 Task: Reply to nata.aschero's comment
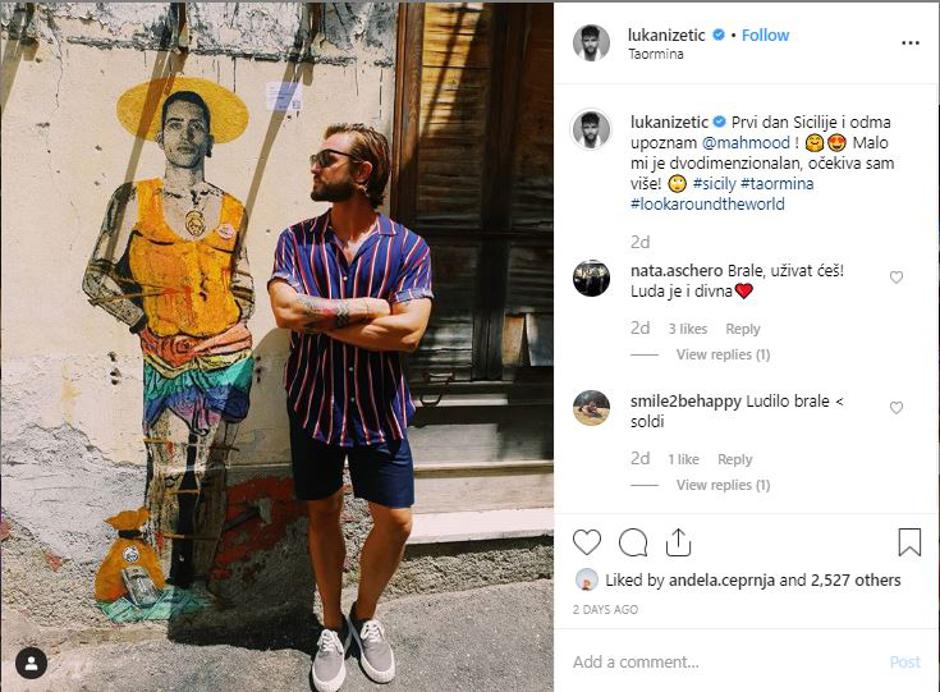click(x=743, y=329)
